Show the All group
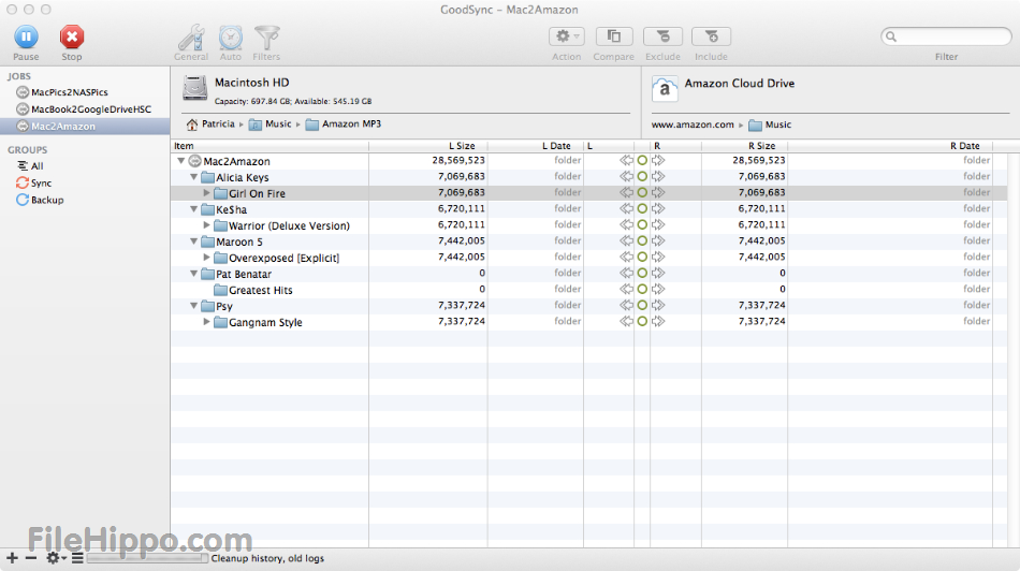 pos(36,166)
